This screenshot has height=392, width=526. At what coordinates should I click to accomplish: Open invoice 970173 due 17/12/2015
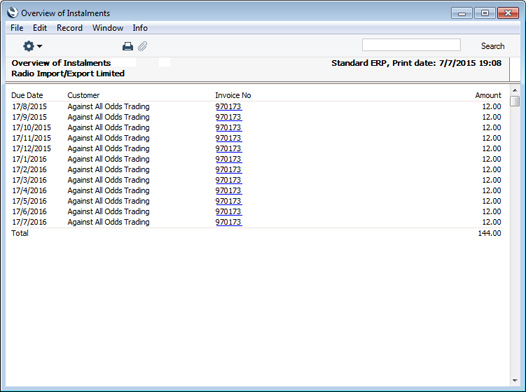(x=228, y=149)
